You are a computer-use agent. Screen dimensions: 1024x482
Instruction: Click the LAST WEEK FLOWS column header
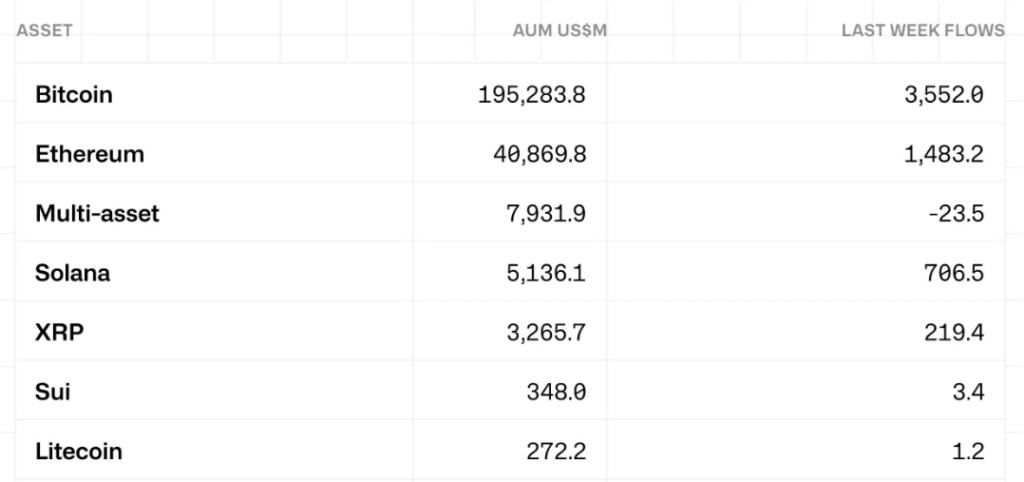tap(922, 31)
